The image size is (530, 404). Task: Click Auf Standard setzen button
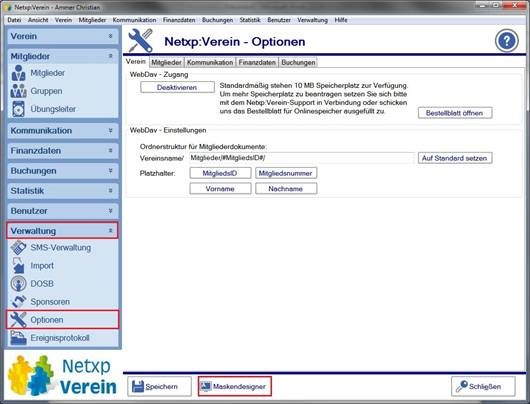455,158
